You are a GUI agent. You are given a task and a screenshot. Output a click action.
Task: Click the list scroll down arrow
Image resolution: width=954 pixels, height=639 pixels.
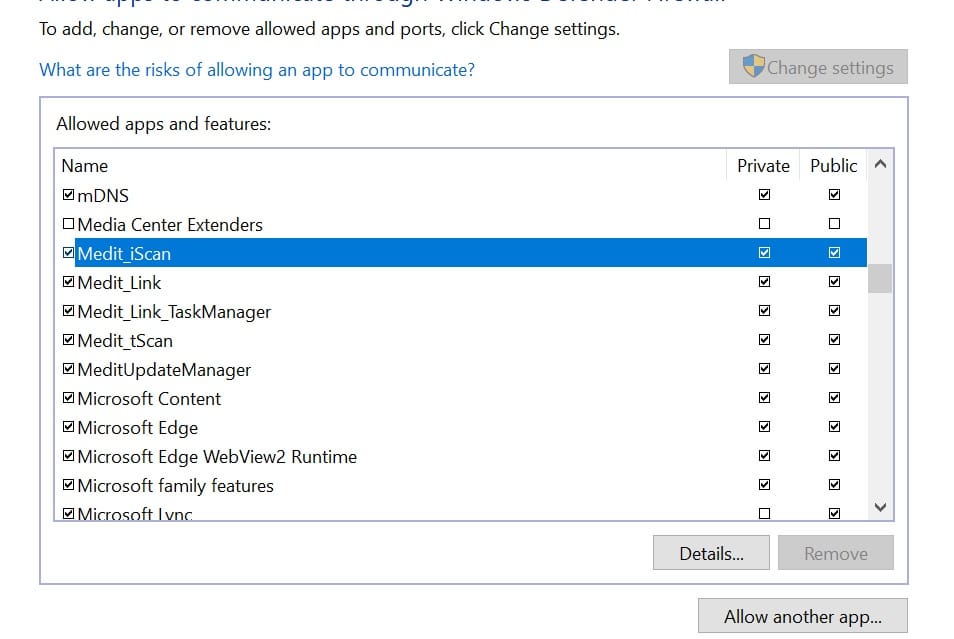point(880,507)
